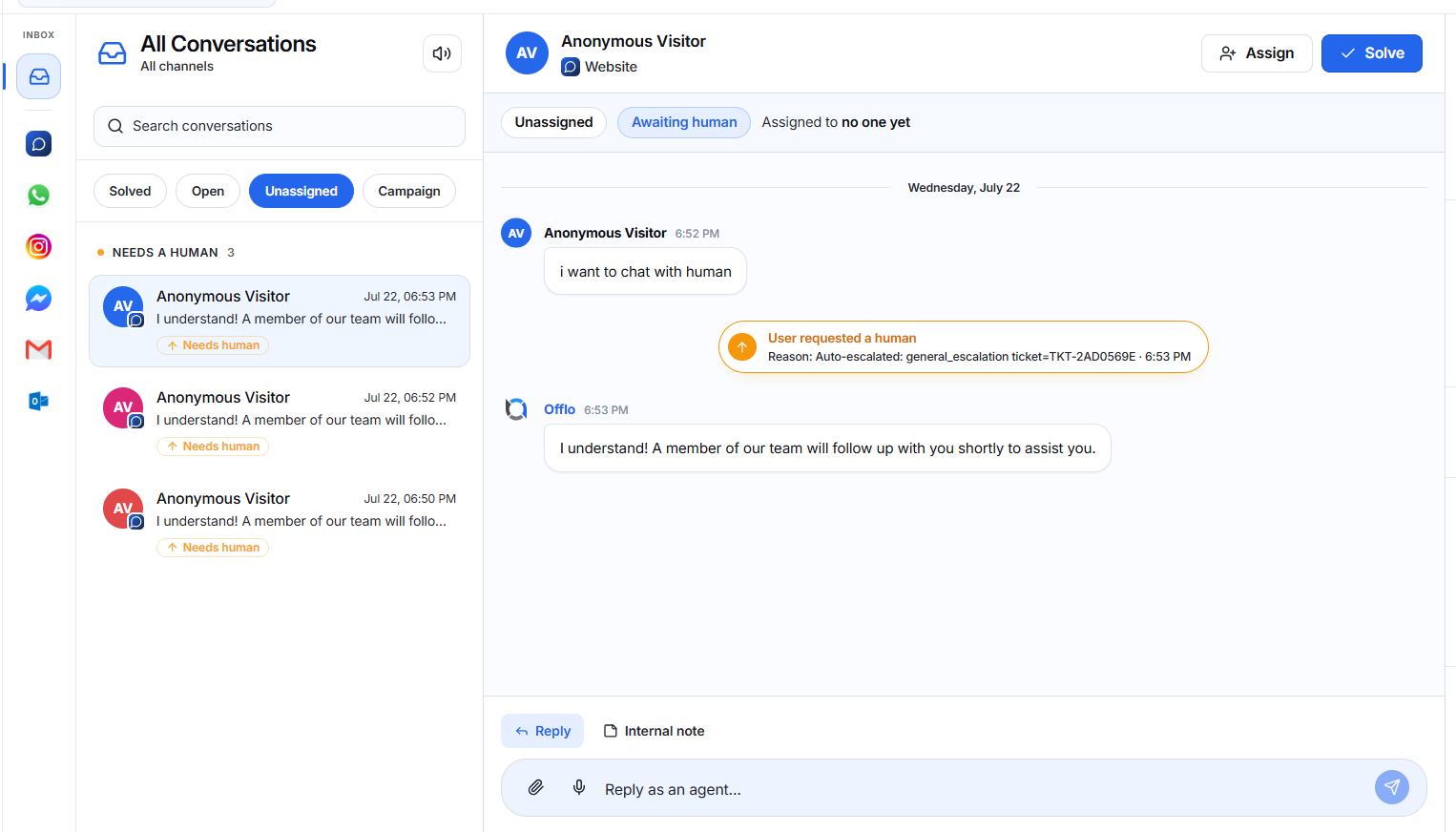This screenshot has width=1456, height=832.
Task: Click the Offlo sender name in chat
Action: 560,409
